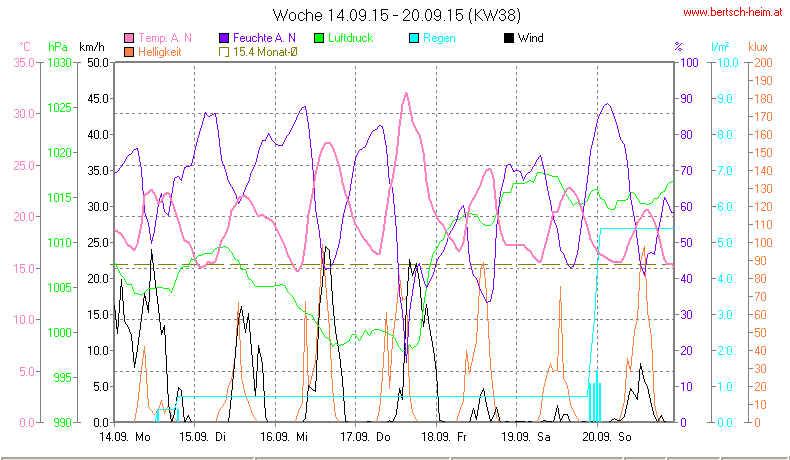This screenshot has height=460, width=790.
Task: Click the 25.0 wind speed axis value
Action: coord(98,243)
